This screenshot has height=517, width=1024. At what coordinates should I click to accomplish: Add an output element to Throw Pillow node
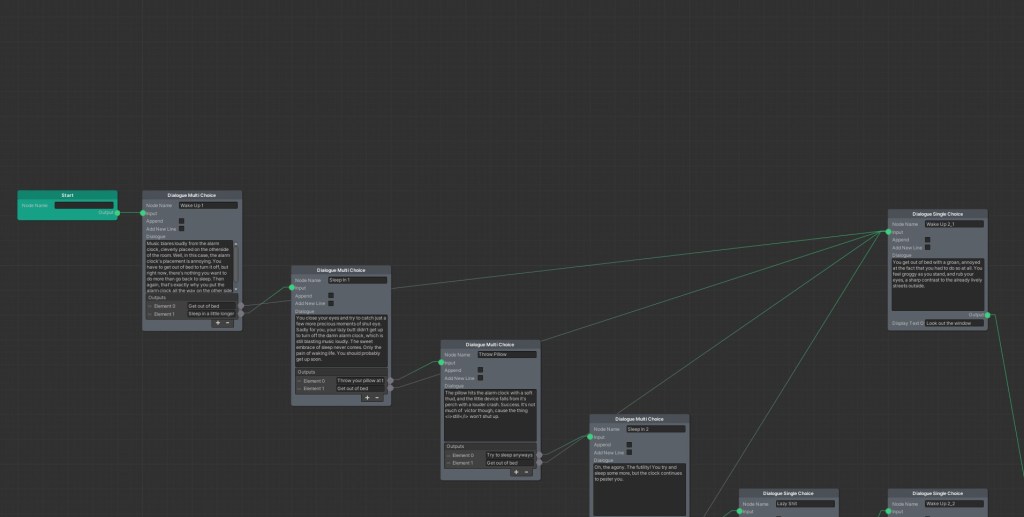(516, 472)
